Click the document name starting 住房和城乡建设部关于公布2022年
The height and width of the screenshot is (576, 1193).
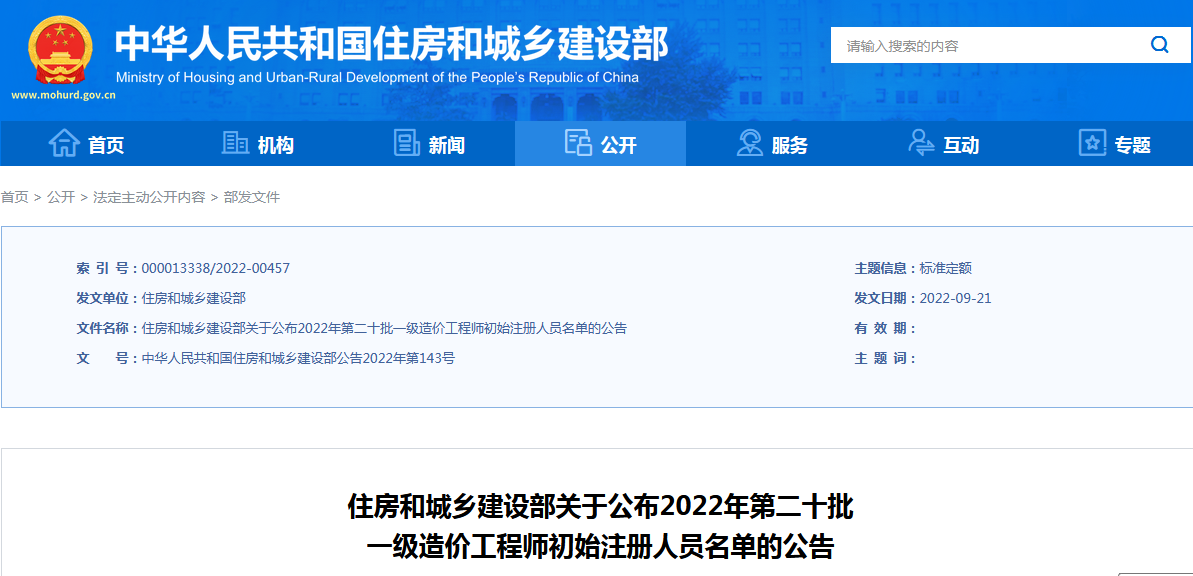click(384, 329)
